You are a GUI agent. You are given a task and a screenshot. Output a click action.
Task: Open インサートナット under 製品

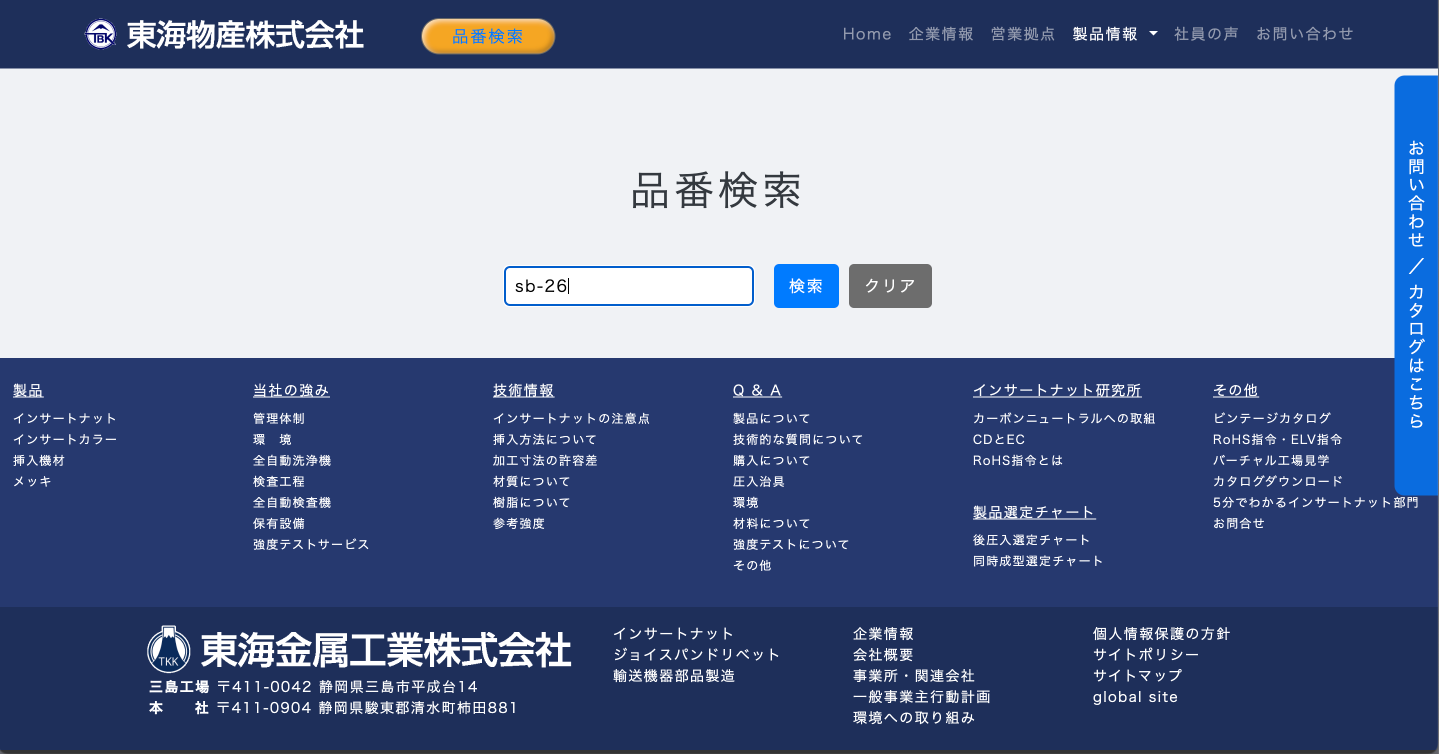pyautogui.click(x=65, y=419)
